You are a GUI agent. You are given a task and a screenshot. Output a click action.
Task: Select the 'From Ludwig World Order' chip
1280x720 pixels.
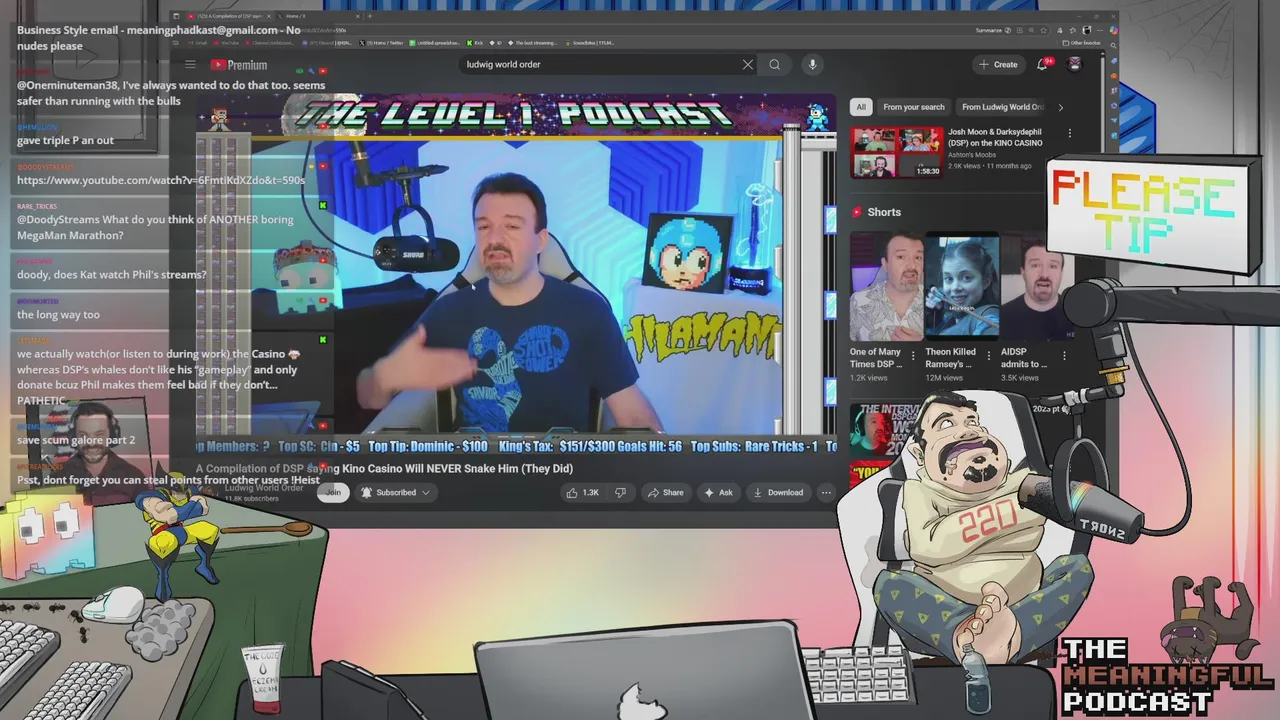coord(1001,107)
